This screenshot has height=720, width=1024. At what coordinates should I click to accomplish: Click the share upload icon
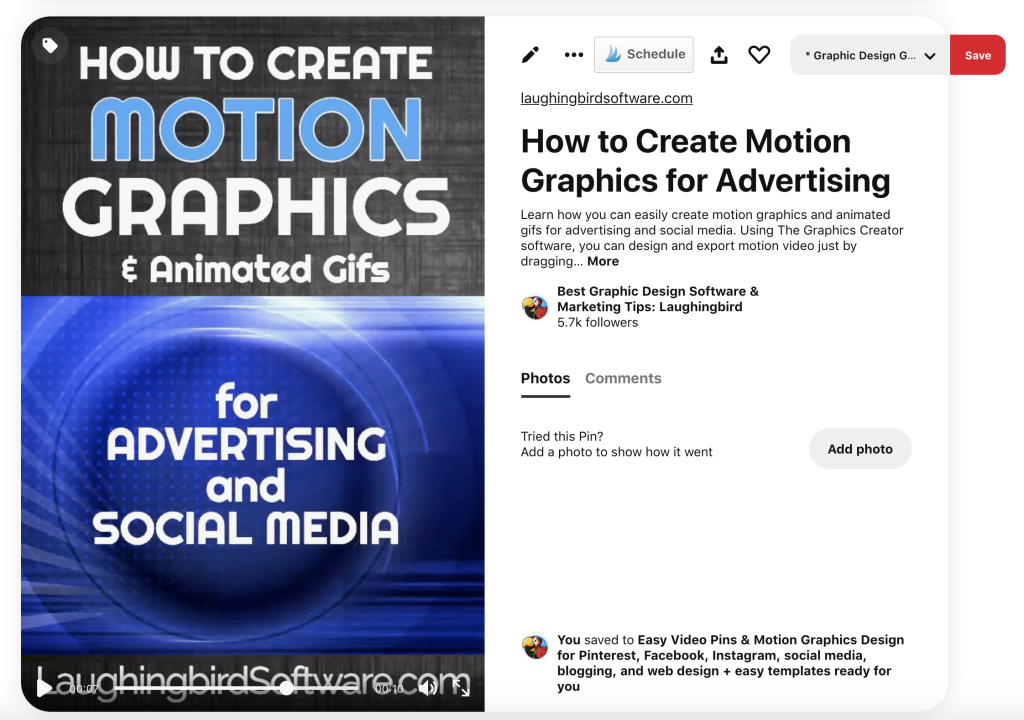719,55
